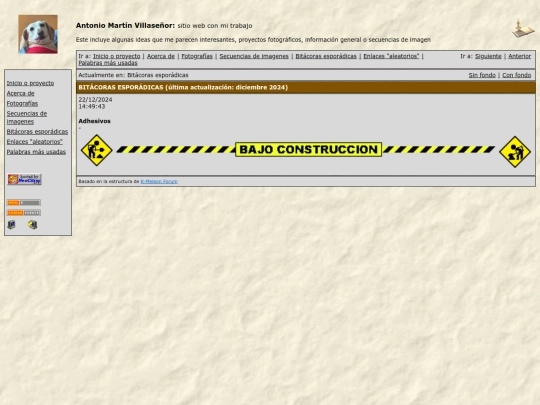Viewport: 540px width, 405px height.
Task: Click the plain computer monitor icon
Action: pos(11,225)
